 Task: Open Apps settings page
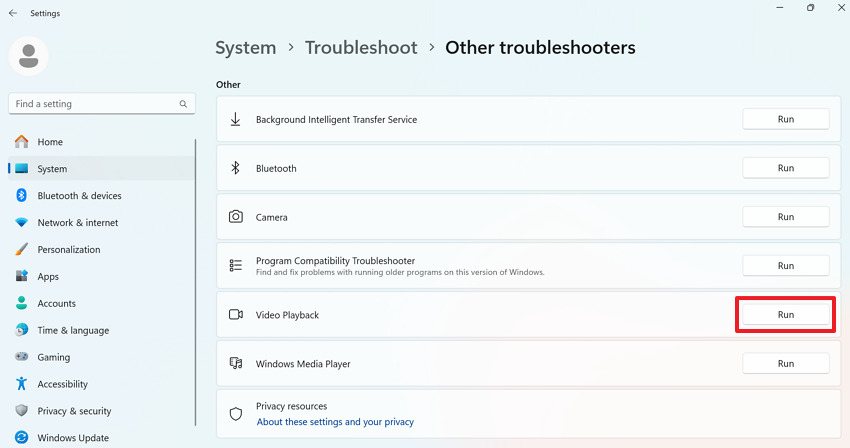101,276
